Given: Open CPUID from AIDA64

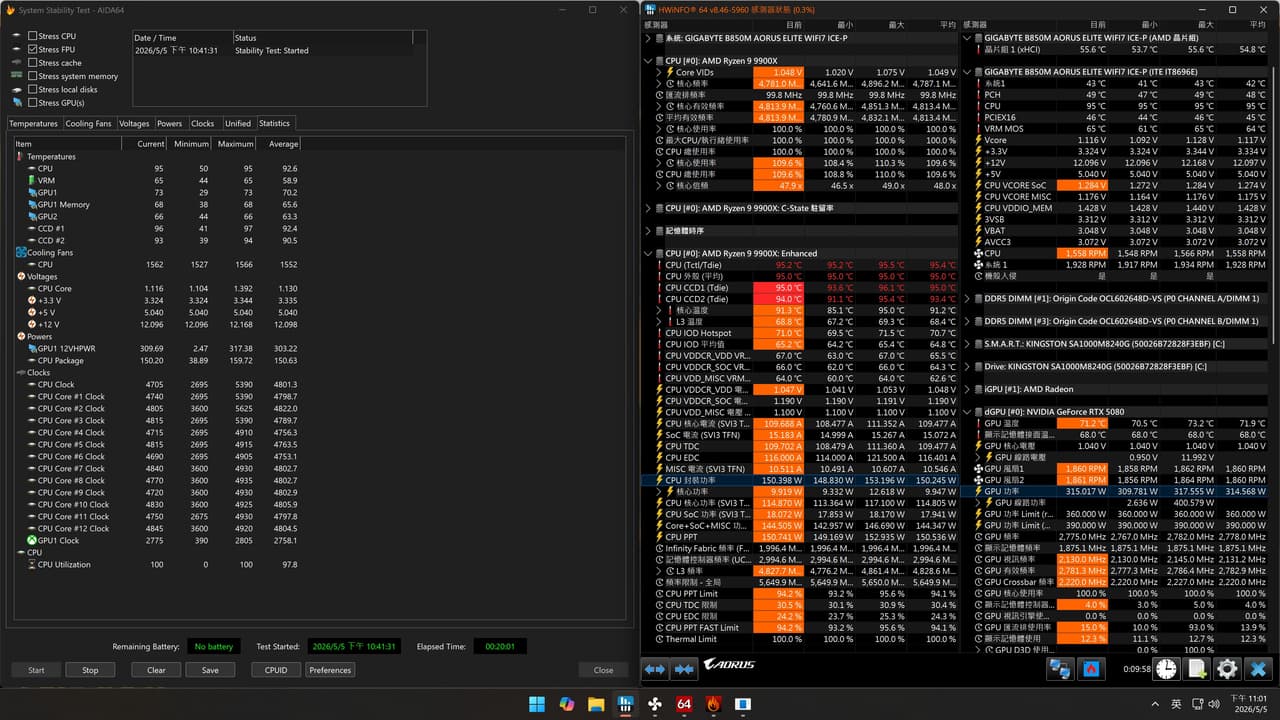Looking at the screenshot, I should tap(276, 670).
